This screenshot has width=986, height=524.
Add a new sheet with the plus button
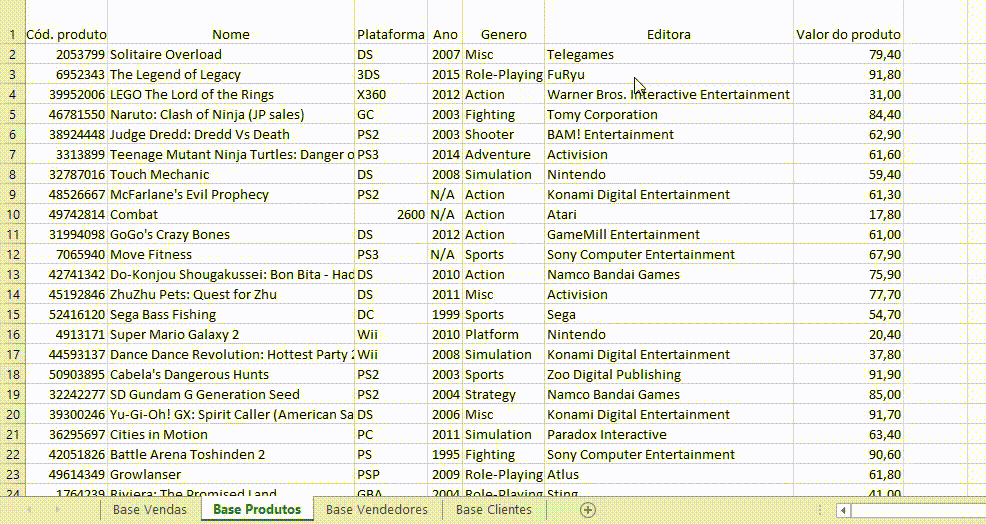pos(587,510)
